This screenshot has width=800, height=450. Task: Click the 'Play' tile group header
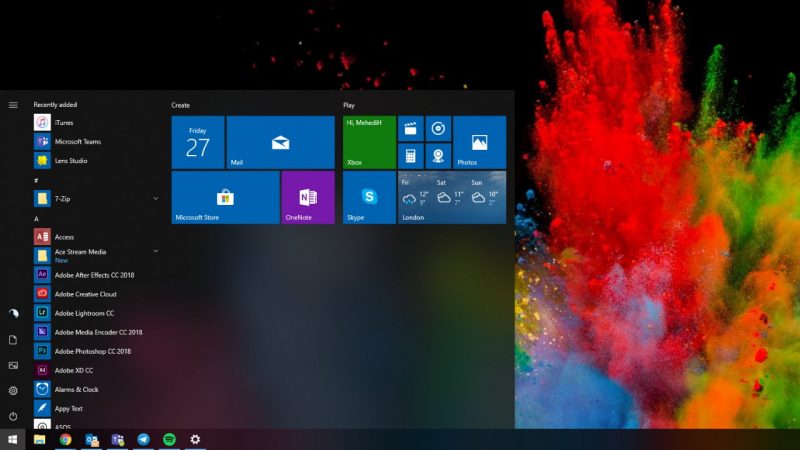(349, 105)
